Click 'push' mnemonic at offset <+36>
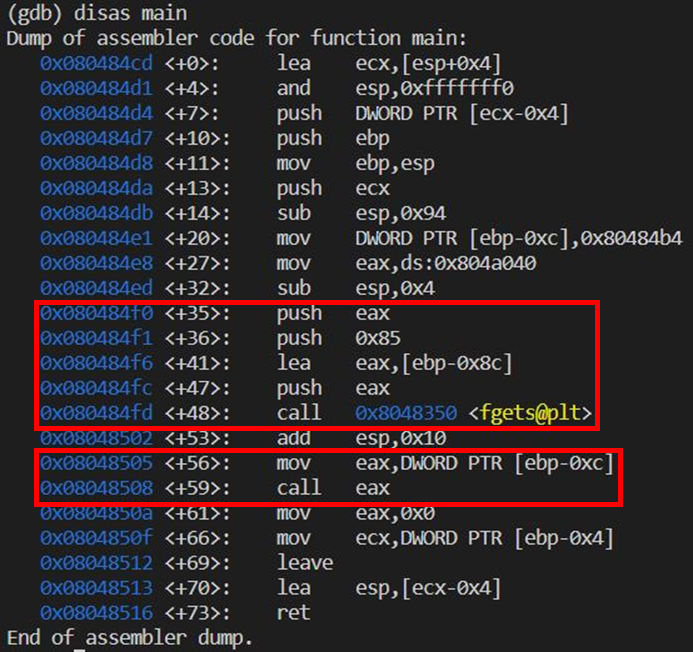The image size is (693, 652). point(299,339)
